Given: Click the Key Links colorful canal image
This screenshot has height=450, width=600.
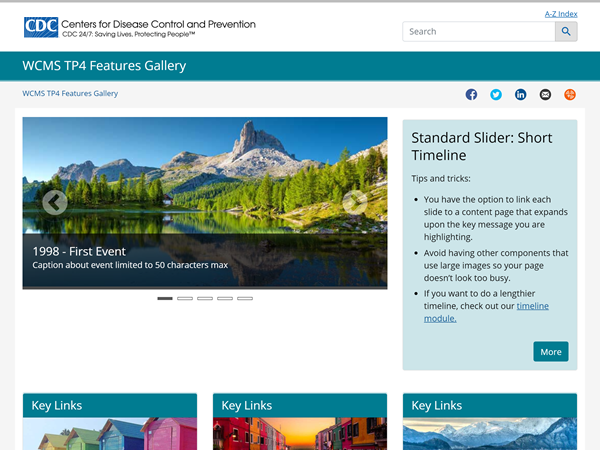Looking at the screenshot, I should click(300, 434).
